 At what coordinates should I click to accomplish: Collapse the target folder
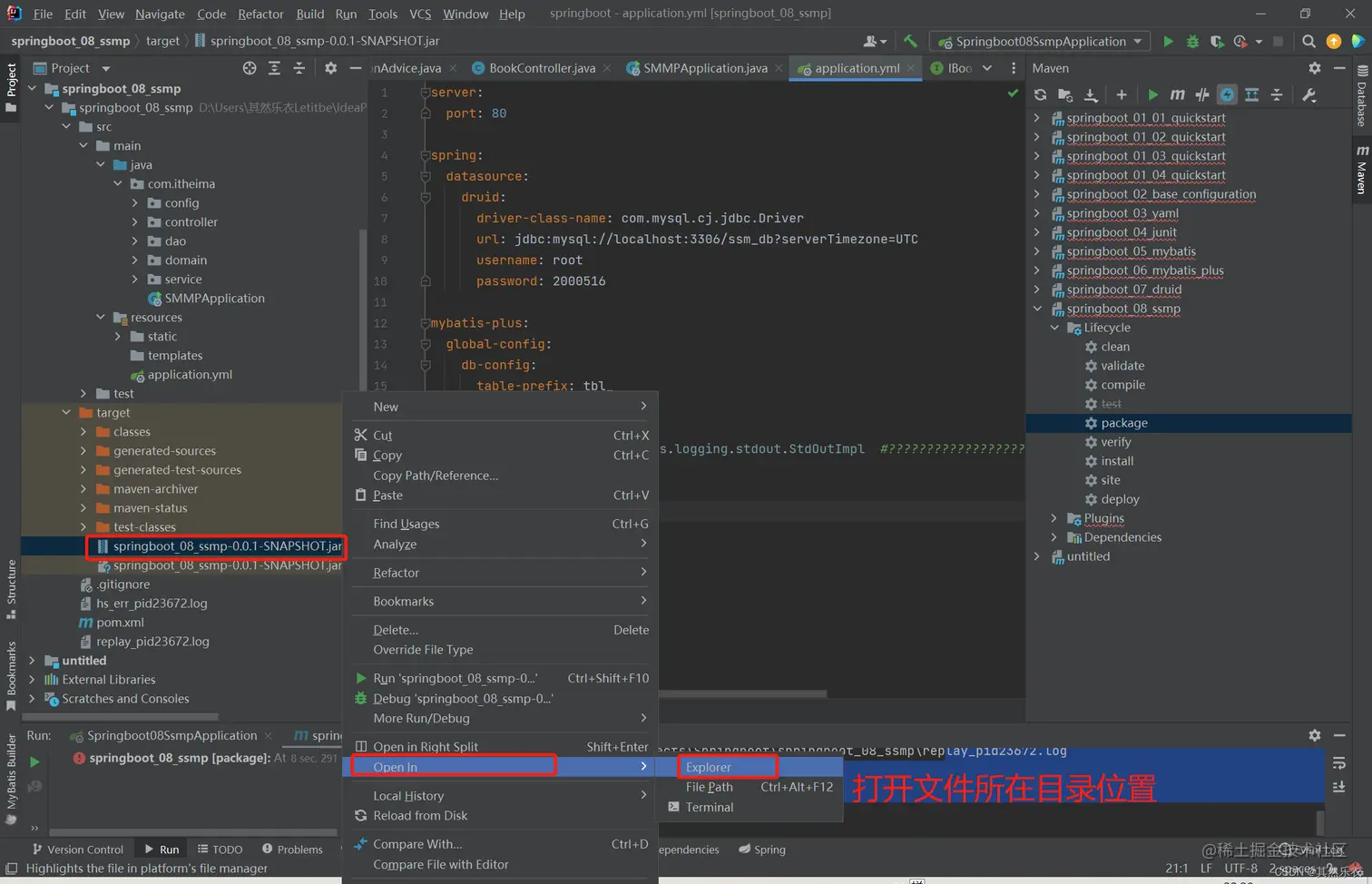66,413
